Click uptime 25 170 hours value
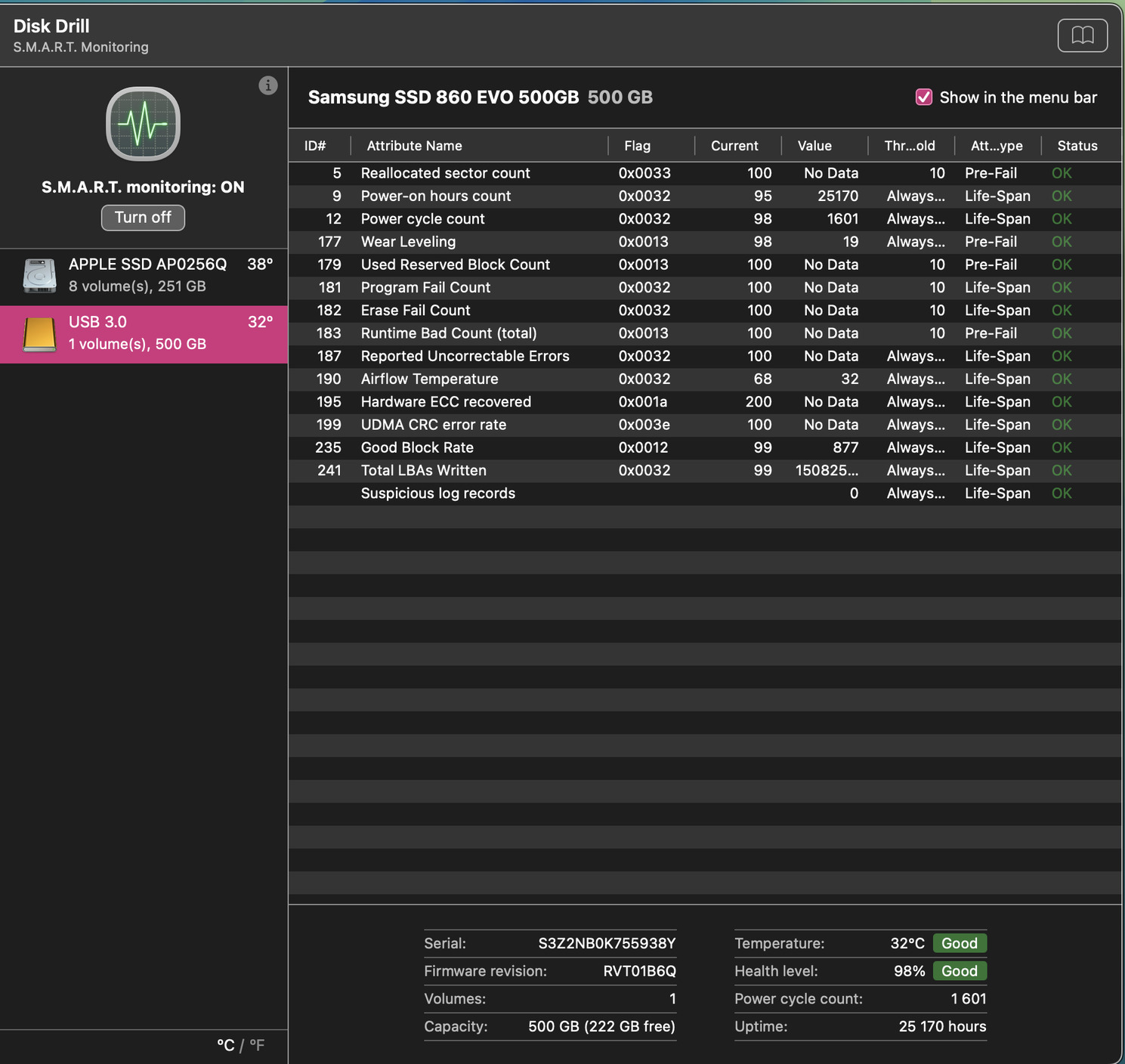This screenshot has height=1064, width=1125. pos(942,1026)
